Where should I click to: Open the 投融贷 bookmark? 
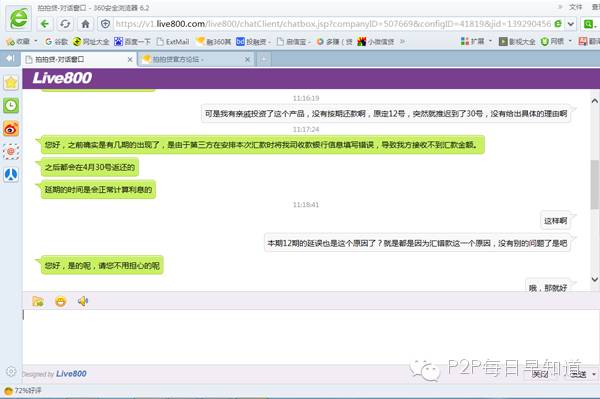point(253,41)
